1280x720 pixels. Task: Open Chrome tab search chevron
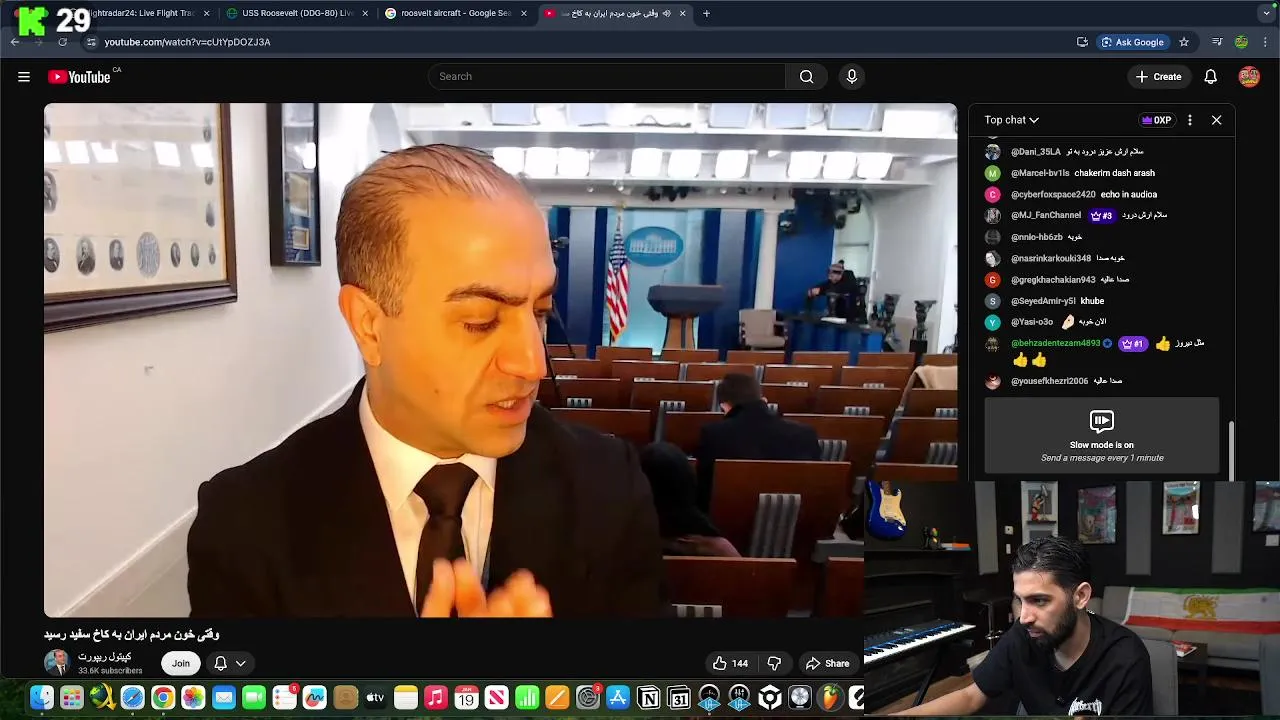click(x=1266, y=13)
